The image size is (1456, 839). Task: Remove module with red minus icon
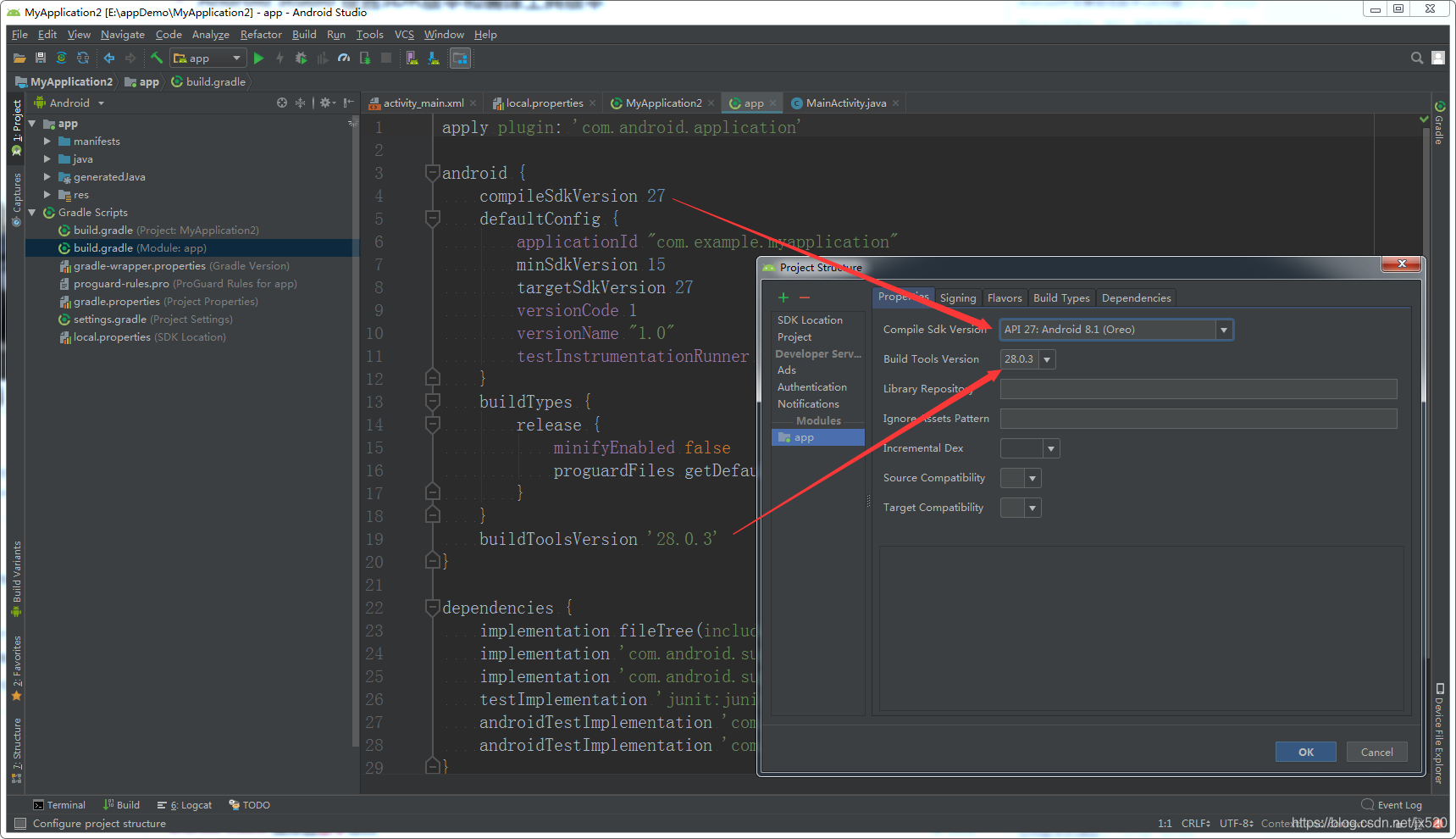point(805,297)
